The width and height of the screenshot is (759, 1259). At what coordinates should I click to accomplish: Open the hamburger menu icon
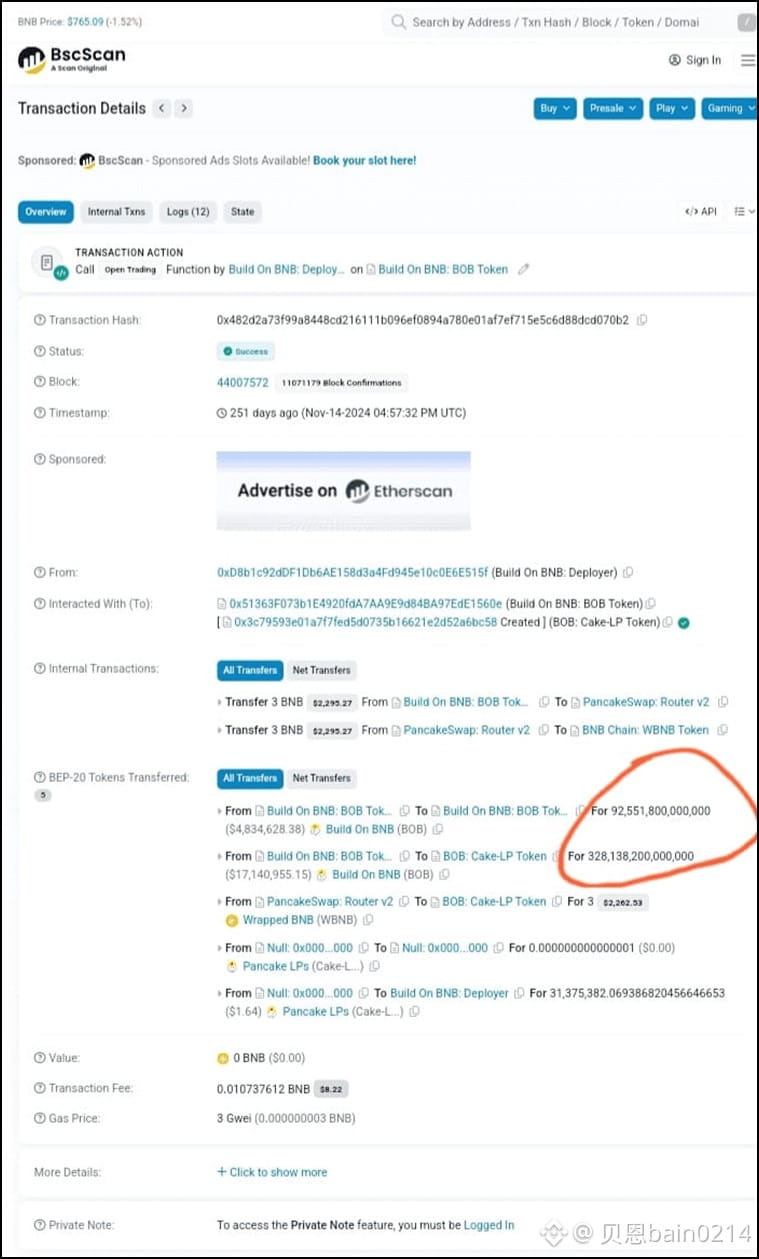(x=748, y=60)
